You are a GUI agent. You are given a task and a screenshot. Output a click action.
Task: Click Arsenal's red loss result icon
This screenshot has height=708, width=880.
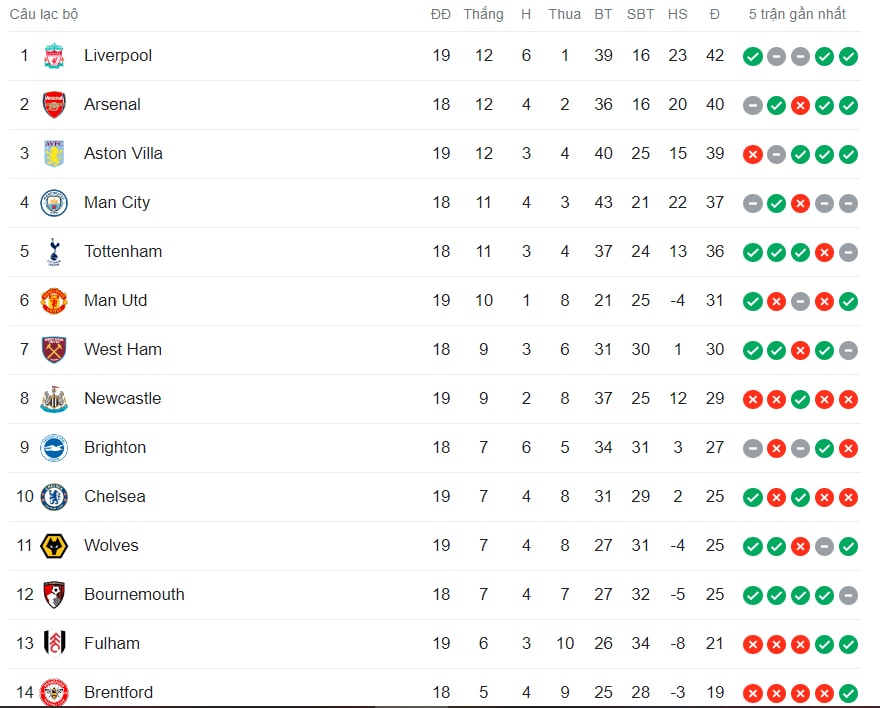(800, 105)
